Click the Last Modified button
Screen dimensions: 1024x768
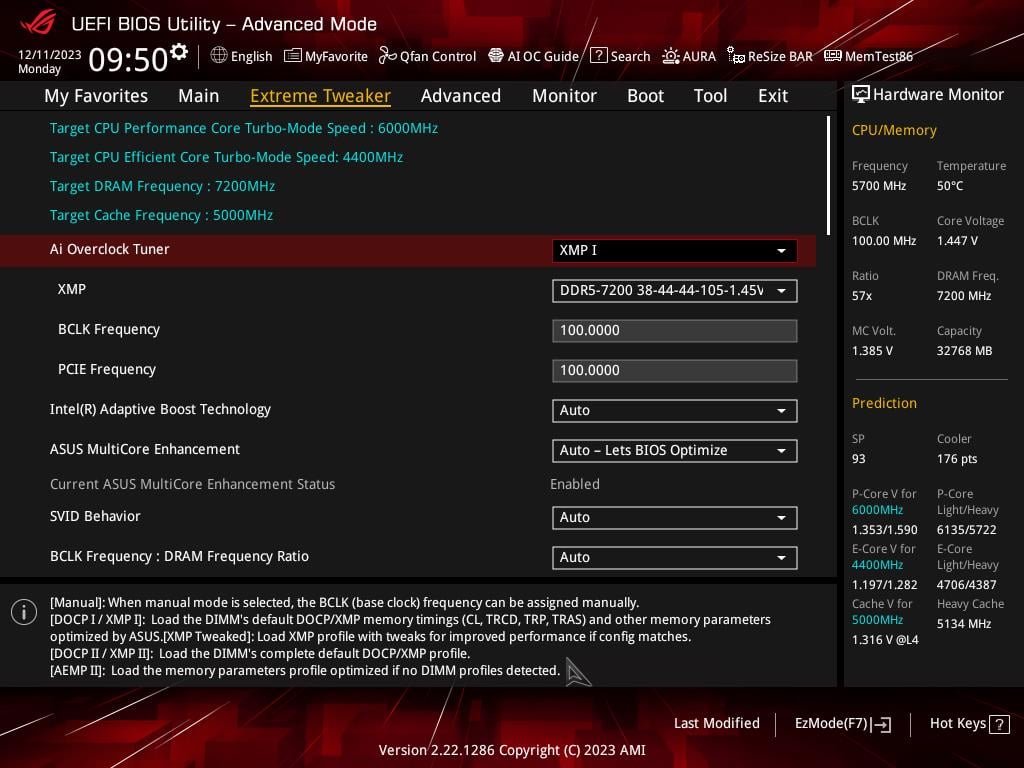point(716,723)
